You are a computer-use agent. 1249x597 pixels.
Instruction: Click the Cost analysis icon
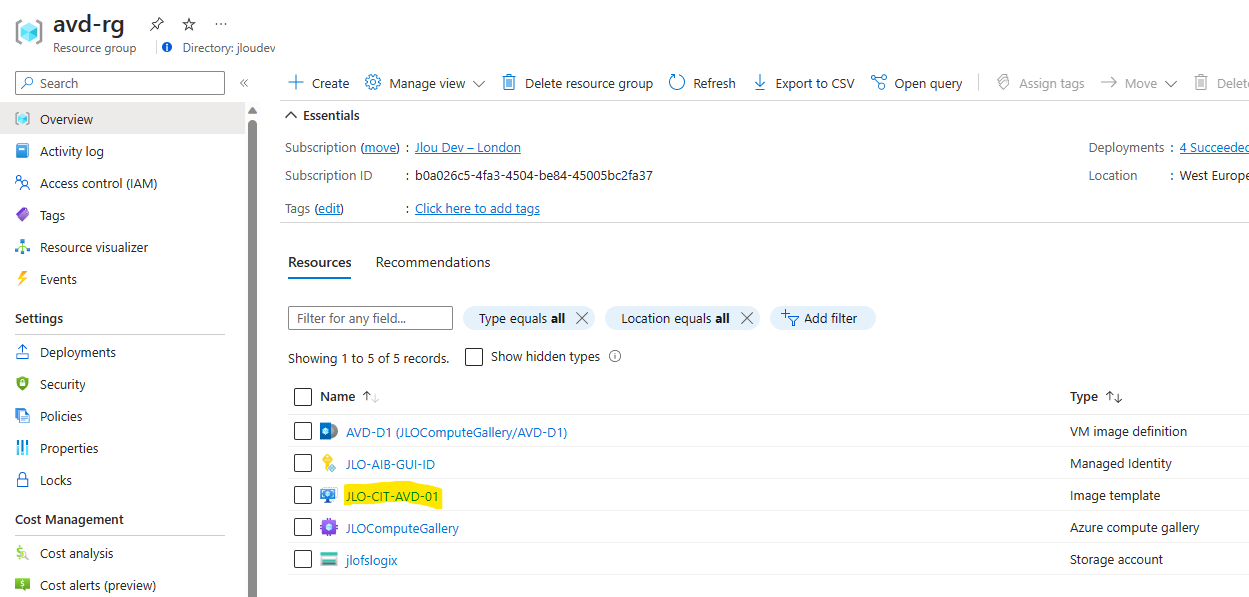(x=23, y=553)
